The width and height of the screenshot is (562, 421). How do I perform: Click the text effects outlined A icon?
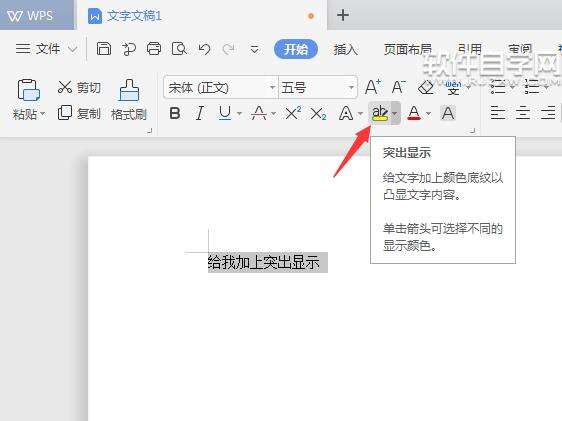pyautogui.click(x=346, y=113)
